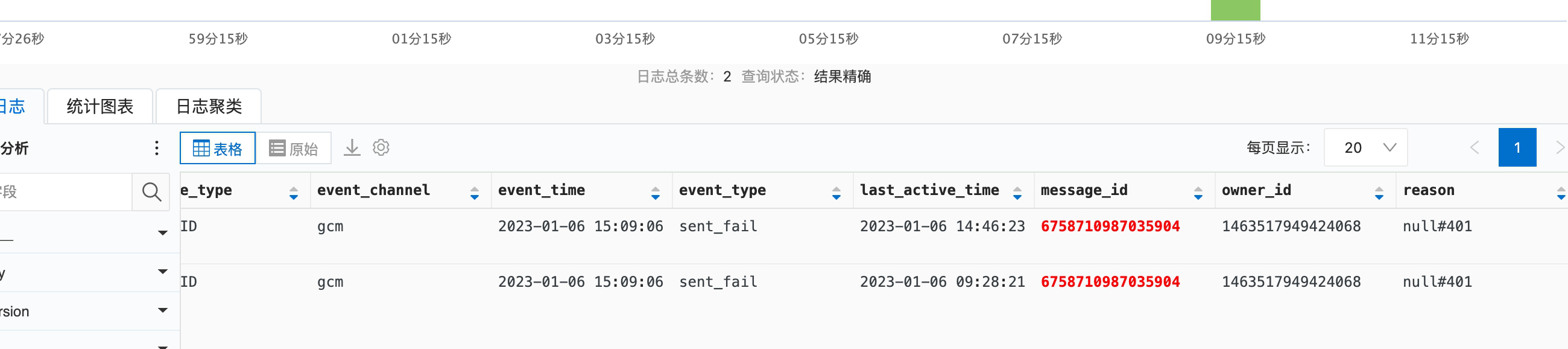Go to page 1 button
This screenshot has width=1568, height=349.
click(x=1517, y=147)
